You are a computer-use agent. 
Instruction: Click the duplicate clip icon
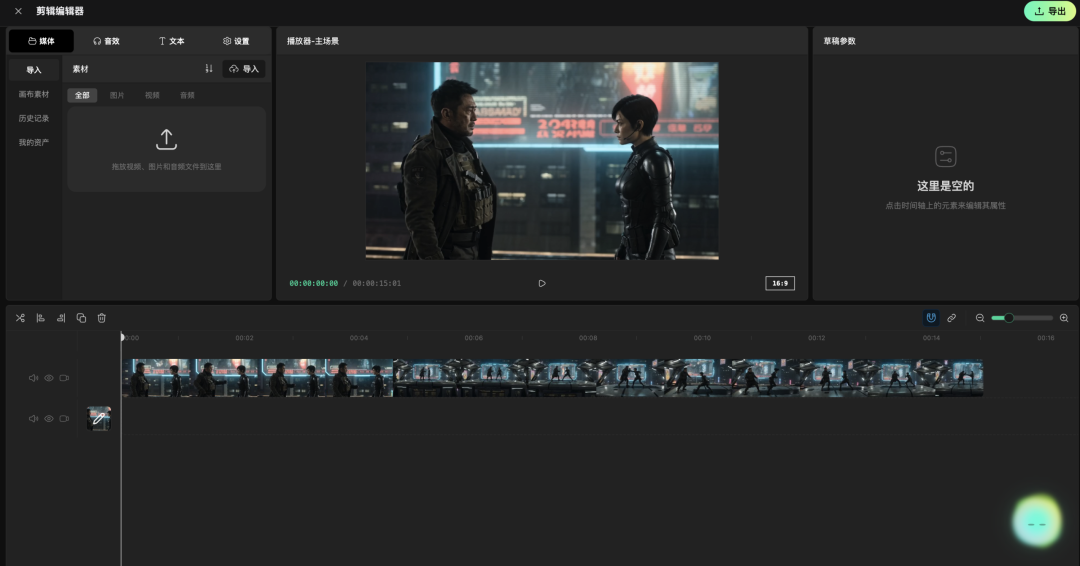point(81,318)
